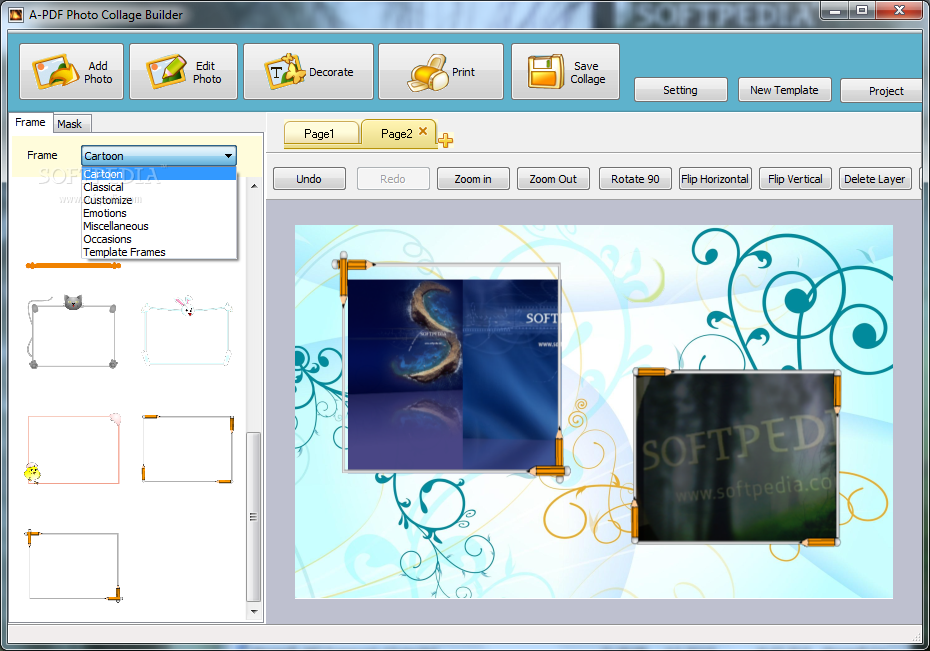This screenshot has height=651, width=930.
Task: Click the Flip Vertical button
Action: [x=795, y=179]
